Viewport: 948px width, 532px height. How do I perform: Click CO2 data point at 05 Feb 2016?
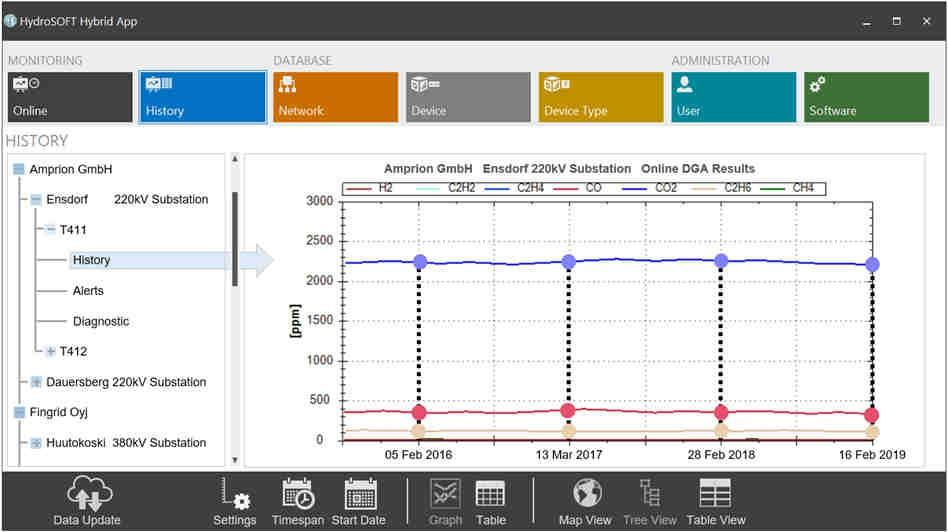(420, 262)
